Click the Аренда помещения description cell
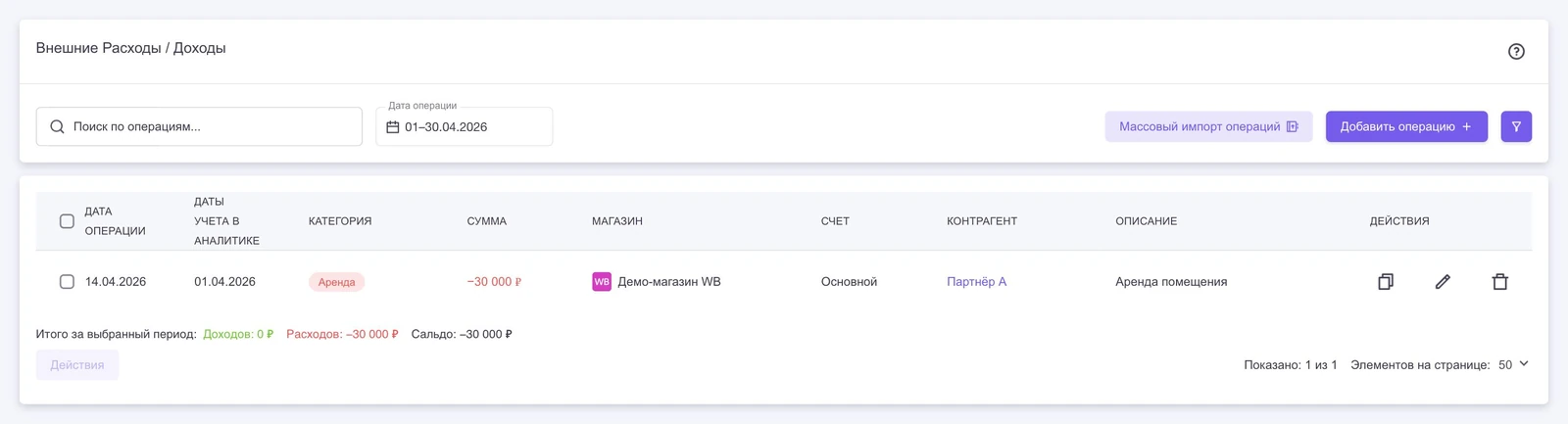This screenshot has width=1568, height=424. (x=1171, y=282)
